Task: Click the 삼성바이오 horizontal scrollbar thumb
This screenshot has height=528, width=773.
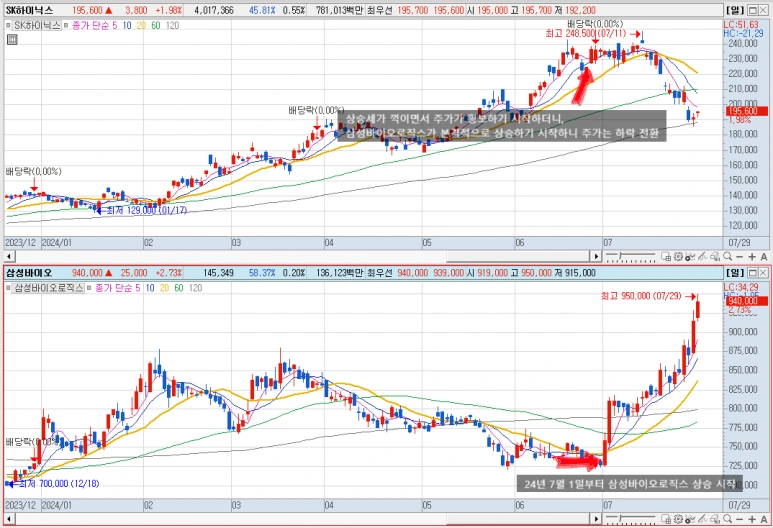Action: 519,519
